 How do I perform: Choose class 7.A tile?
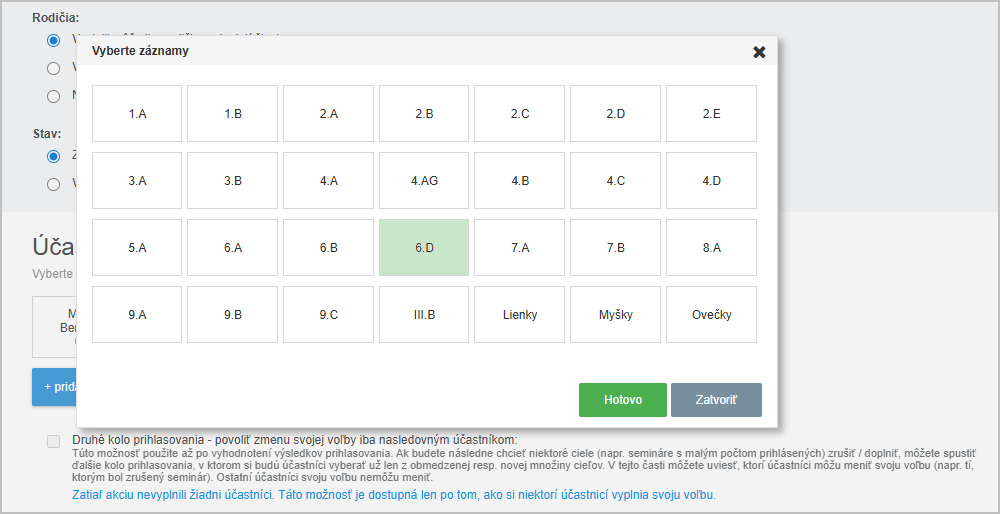520,248
